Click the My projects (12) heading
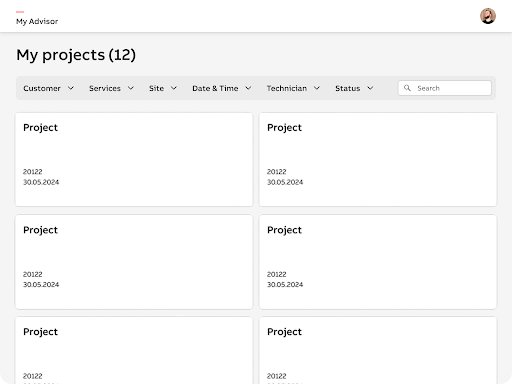The height and width of the screenshot is (384, 512). coord(76,55)
